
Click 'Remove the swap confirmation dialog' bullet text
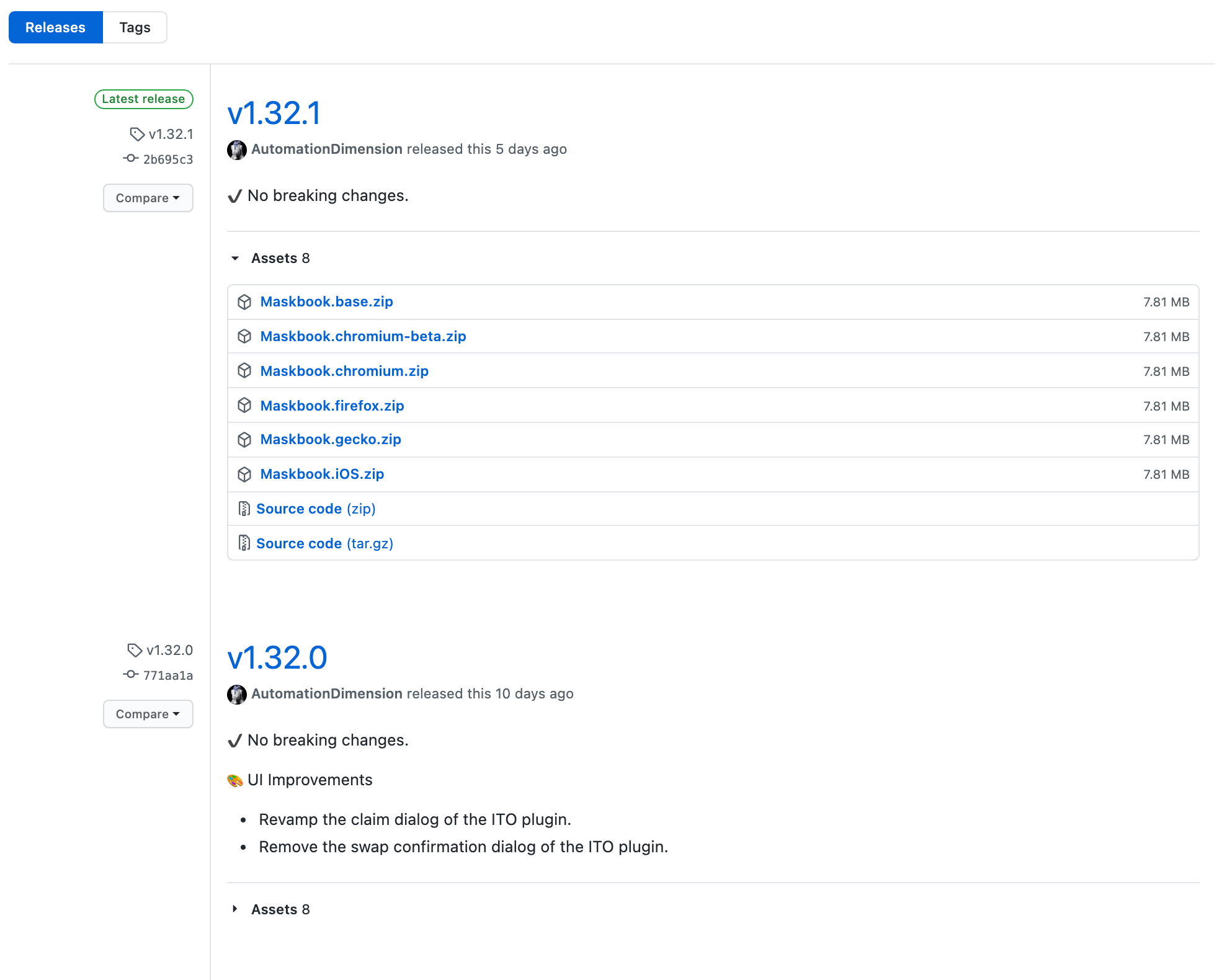point(463,847)
